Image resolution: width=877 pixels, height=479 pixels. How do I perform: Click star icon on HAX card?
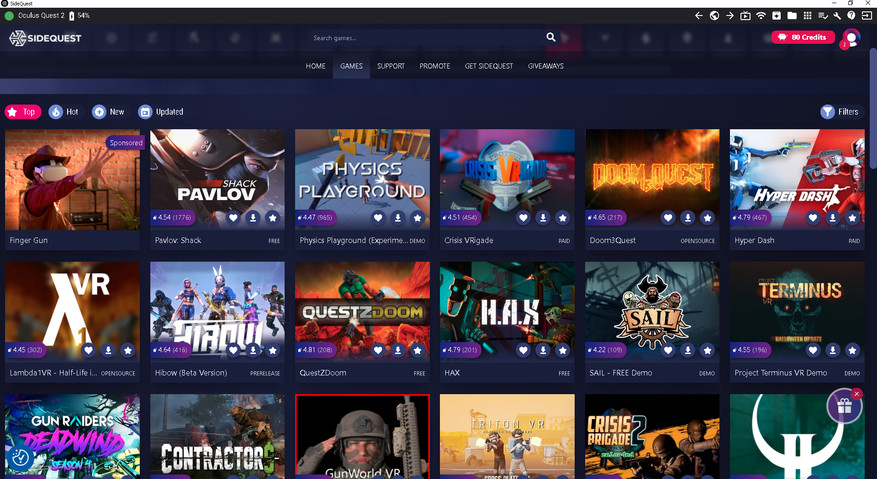pos(562,350)
